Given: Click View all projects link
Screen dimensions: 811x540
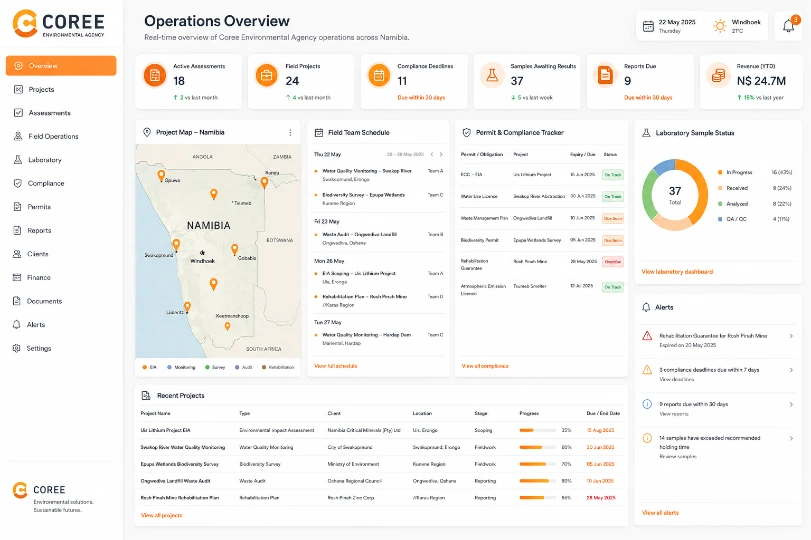Looking at the screenshot, I should (x=161, y=515).
